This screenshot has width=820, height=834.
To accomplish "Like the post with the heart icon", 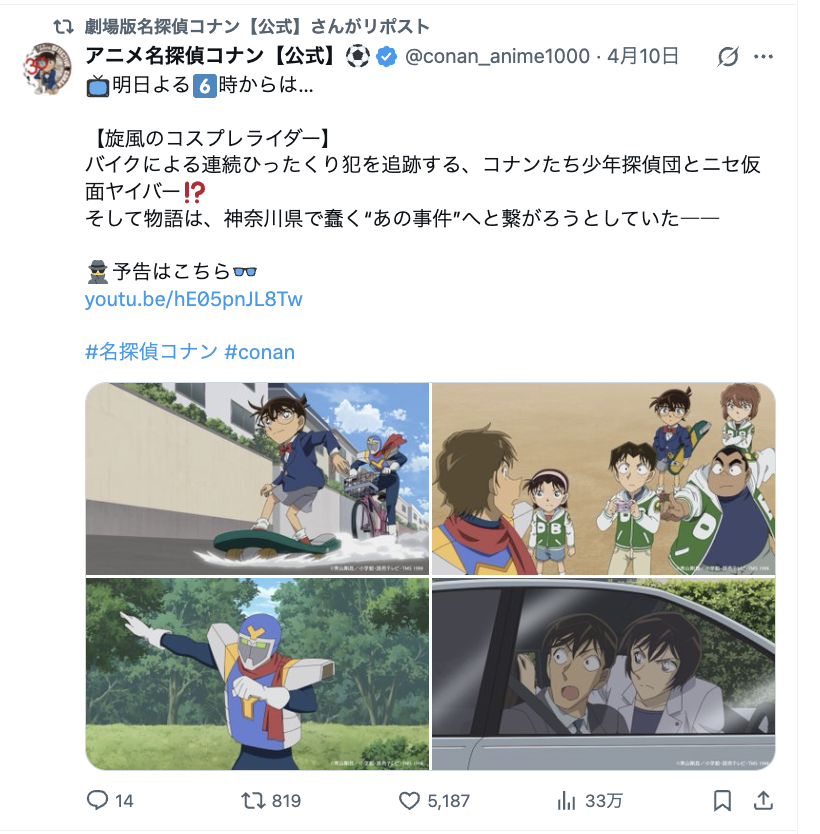I will point(409,800).
